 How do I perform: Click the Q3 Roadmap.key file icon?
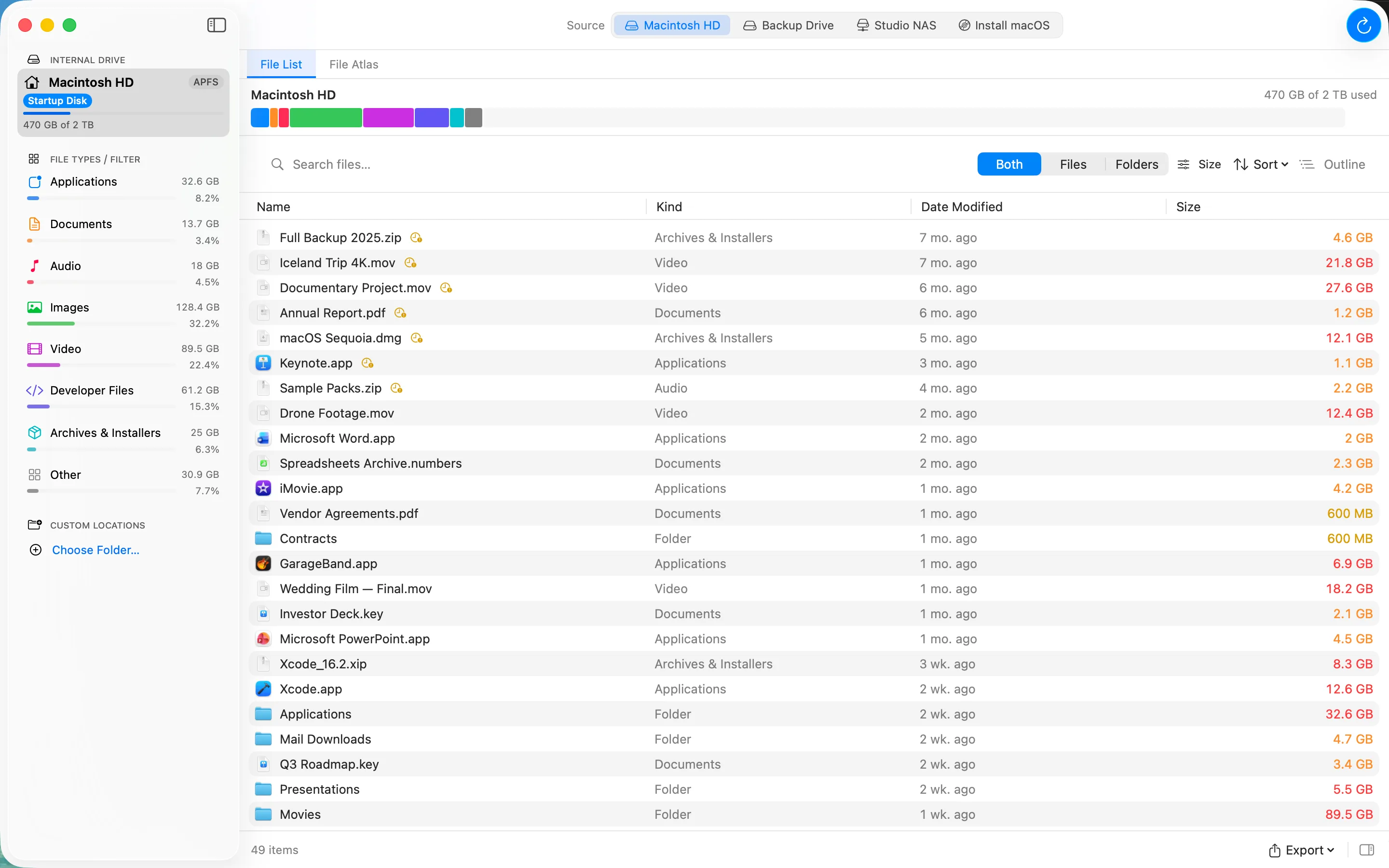tap(263, 764)
